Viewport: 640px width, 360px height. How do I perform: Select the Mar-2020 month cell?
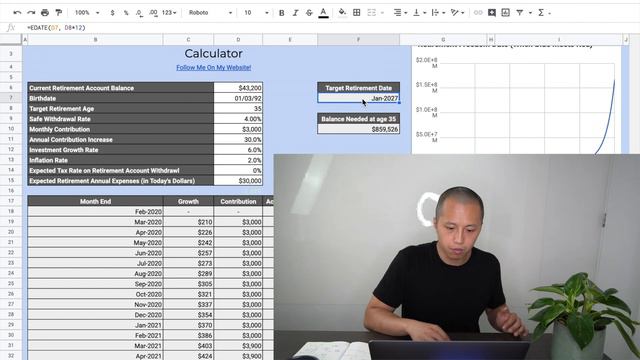click(x=96, y=222)
